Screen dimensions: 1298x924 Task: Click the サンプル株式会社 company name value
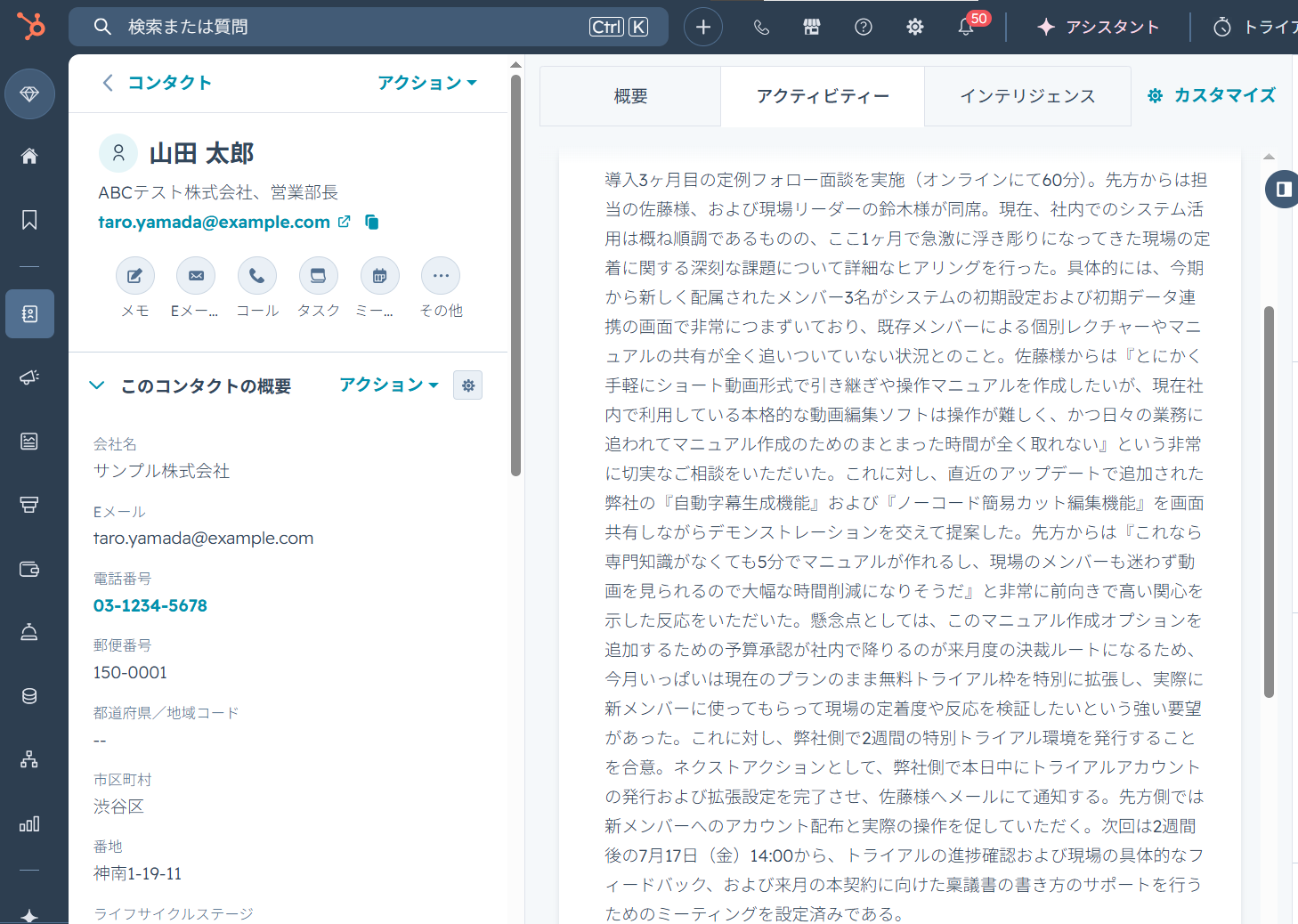pos(161,471)
